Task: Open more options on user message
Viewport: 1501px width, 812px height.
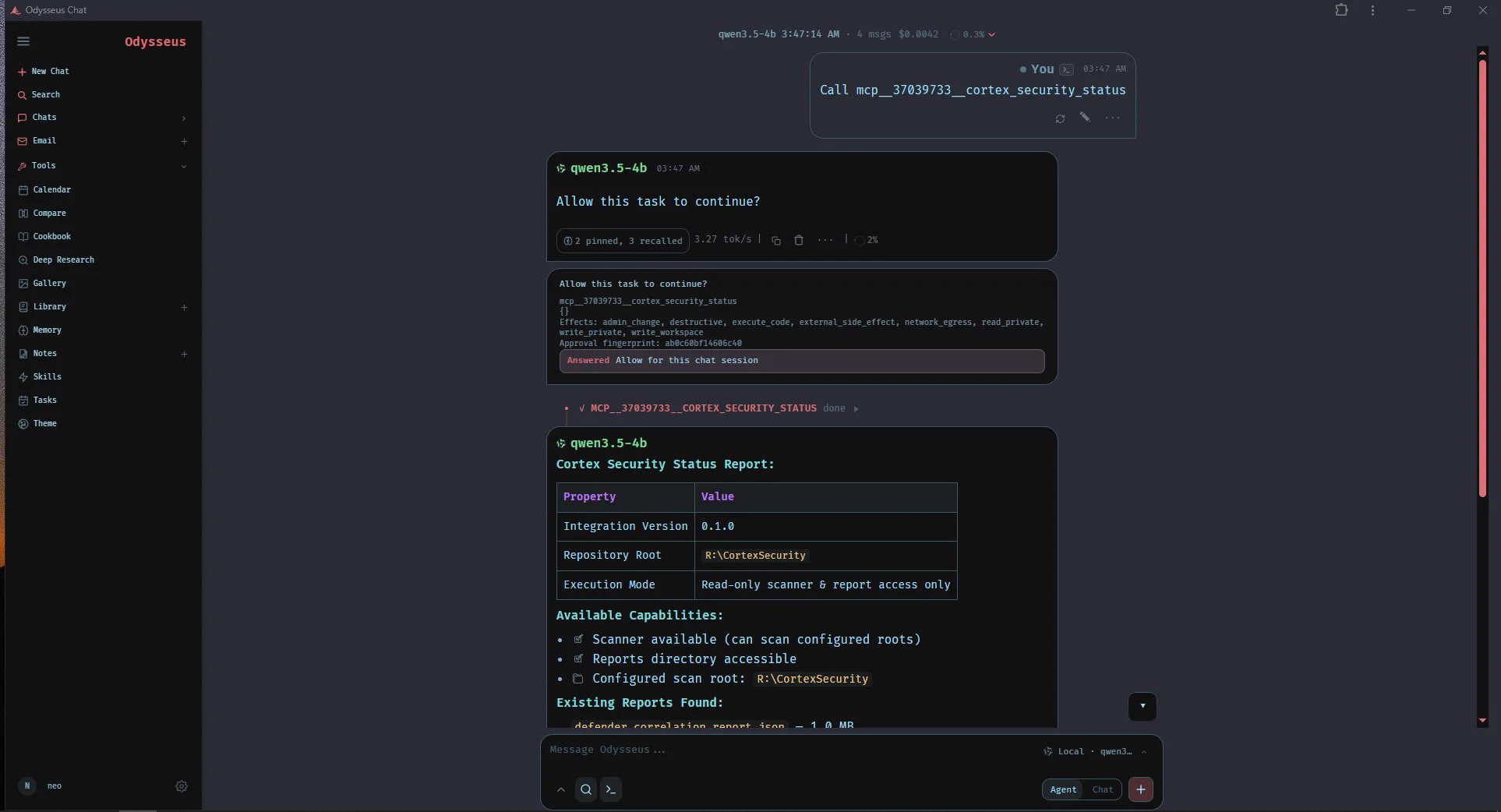Action: [x=1112, y=118]
